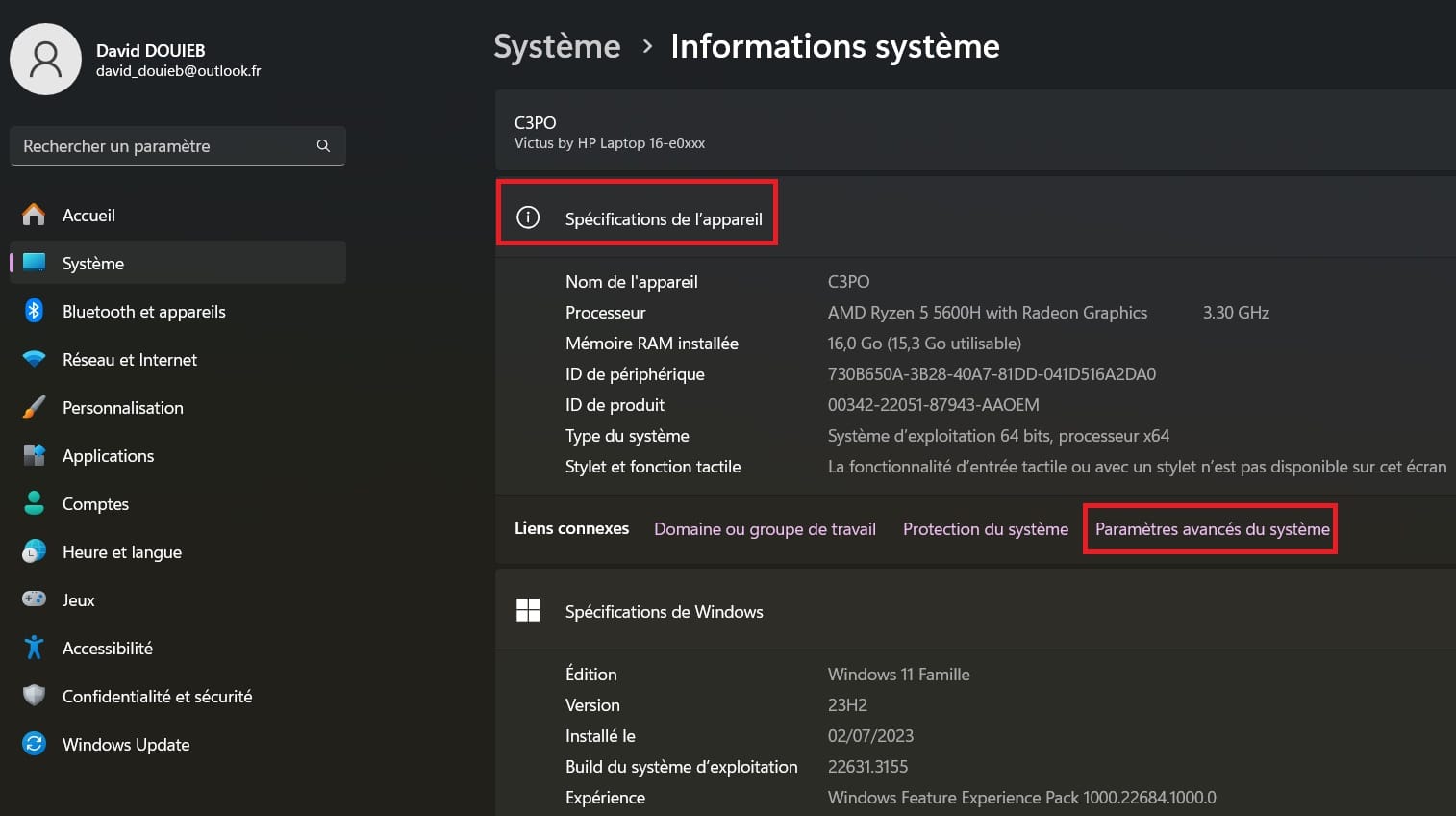This screenshot has height=816, width=1456.
Task: Open Applications from its sidebar icon
Action: point(34,455)
